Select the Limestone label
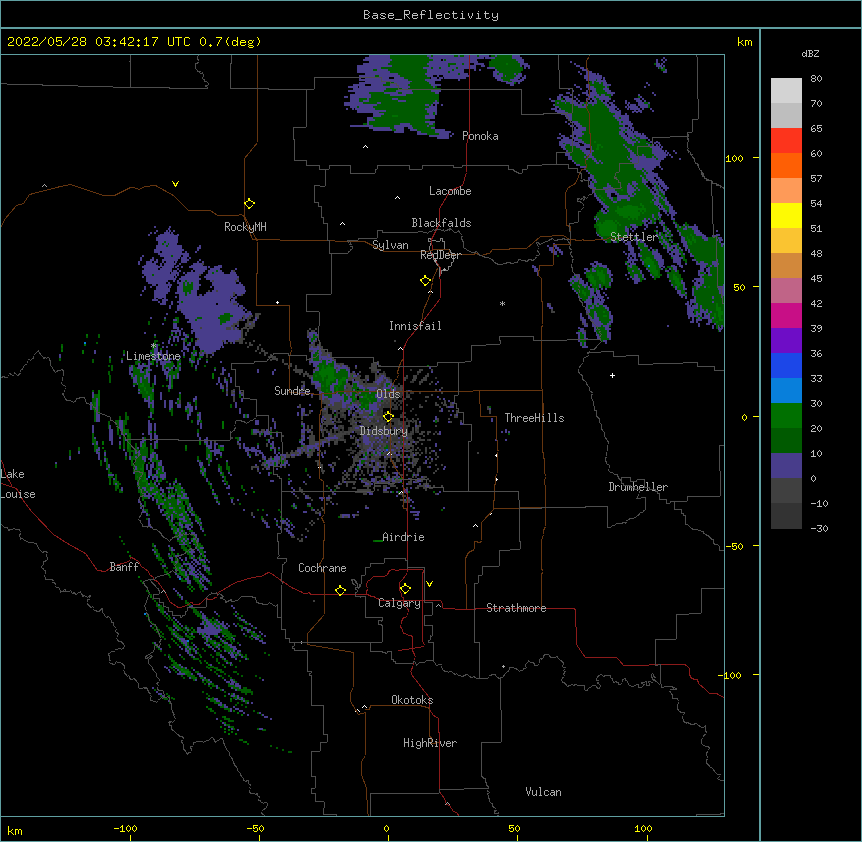 click(x=153, y=356)
